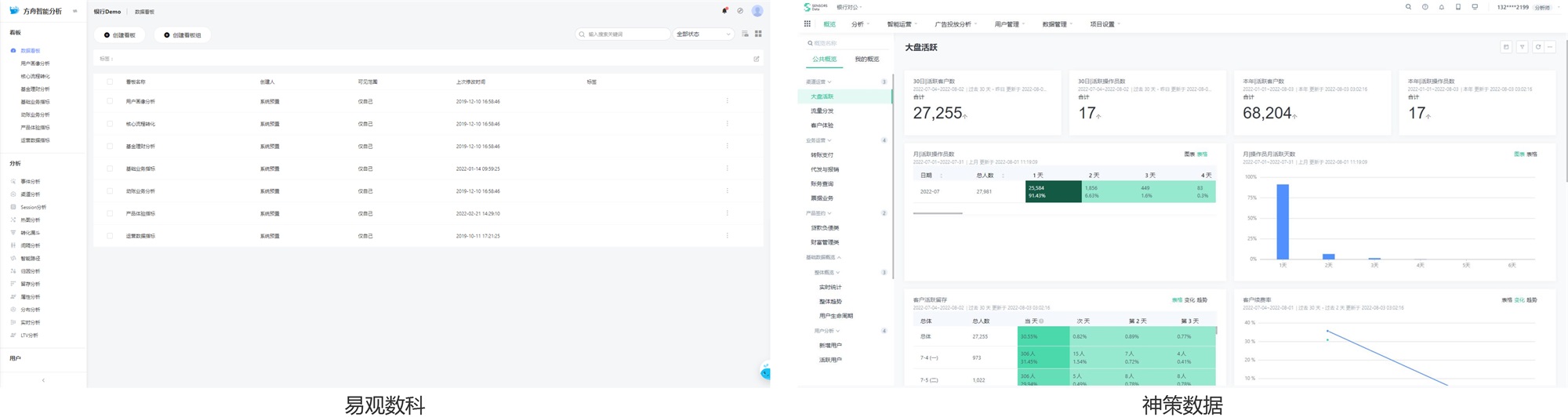The image size is (1568, 417).
Task: Collapse the 方舟 sidebar with bottom chevron
Action: (x=43, y=380)
